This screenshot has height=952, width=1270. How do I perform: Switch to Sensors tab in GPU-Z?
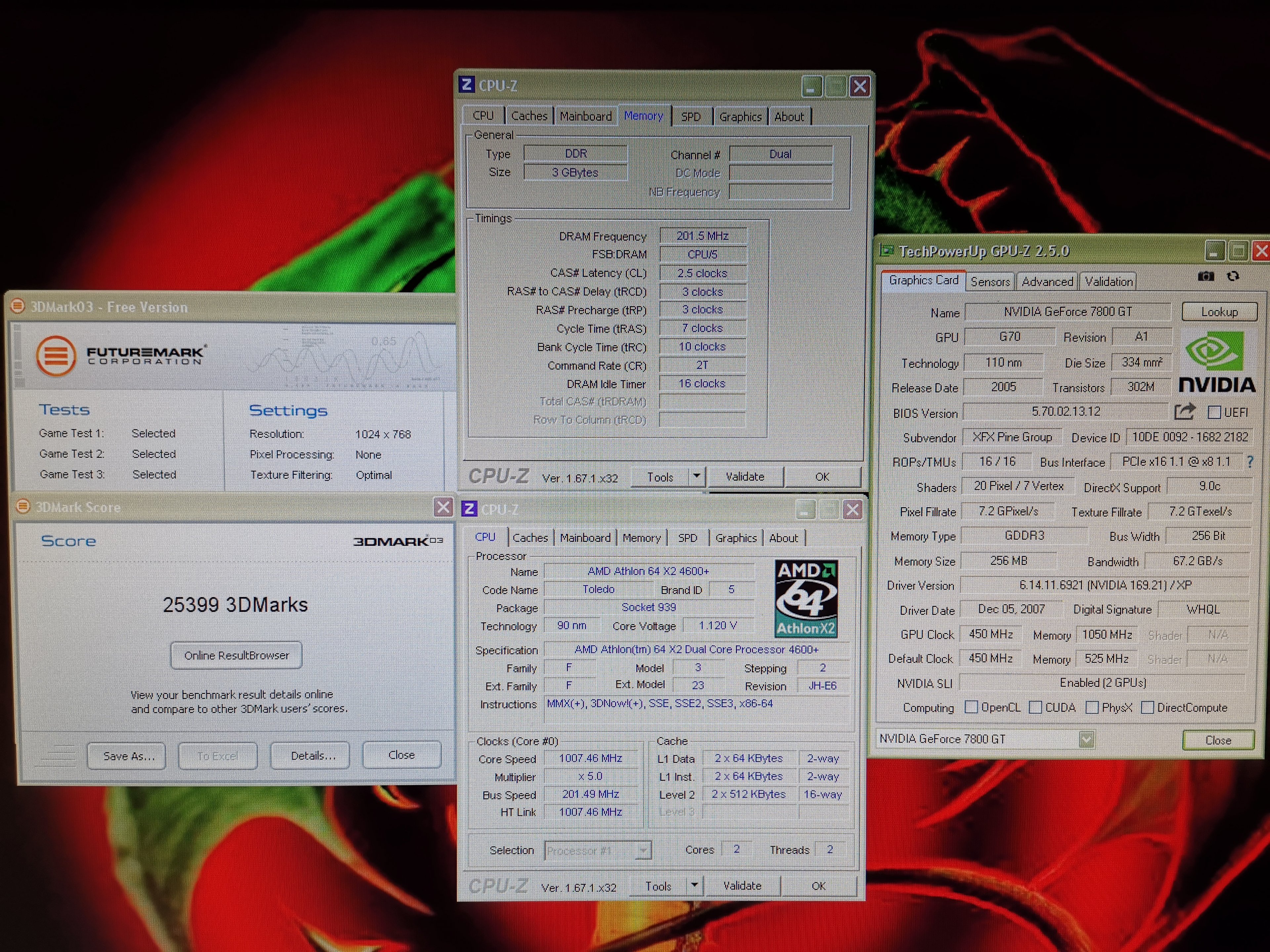click(991, 282)
